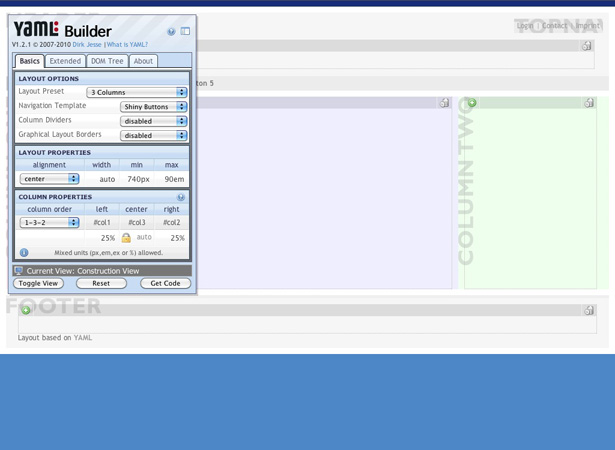The image size is (615, 450).
Task: Click the Get Code button
Action: click(166, 283)
